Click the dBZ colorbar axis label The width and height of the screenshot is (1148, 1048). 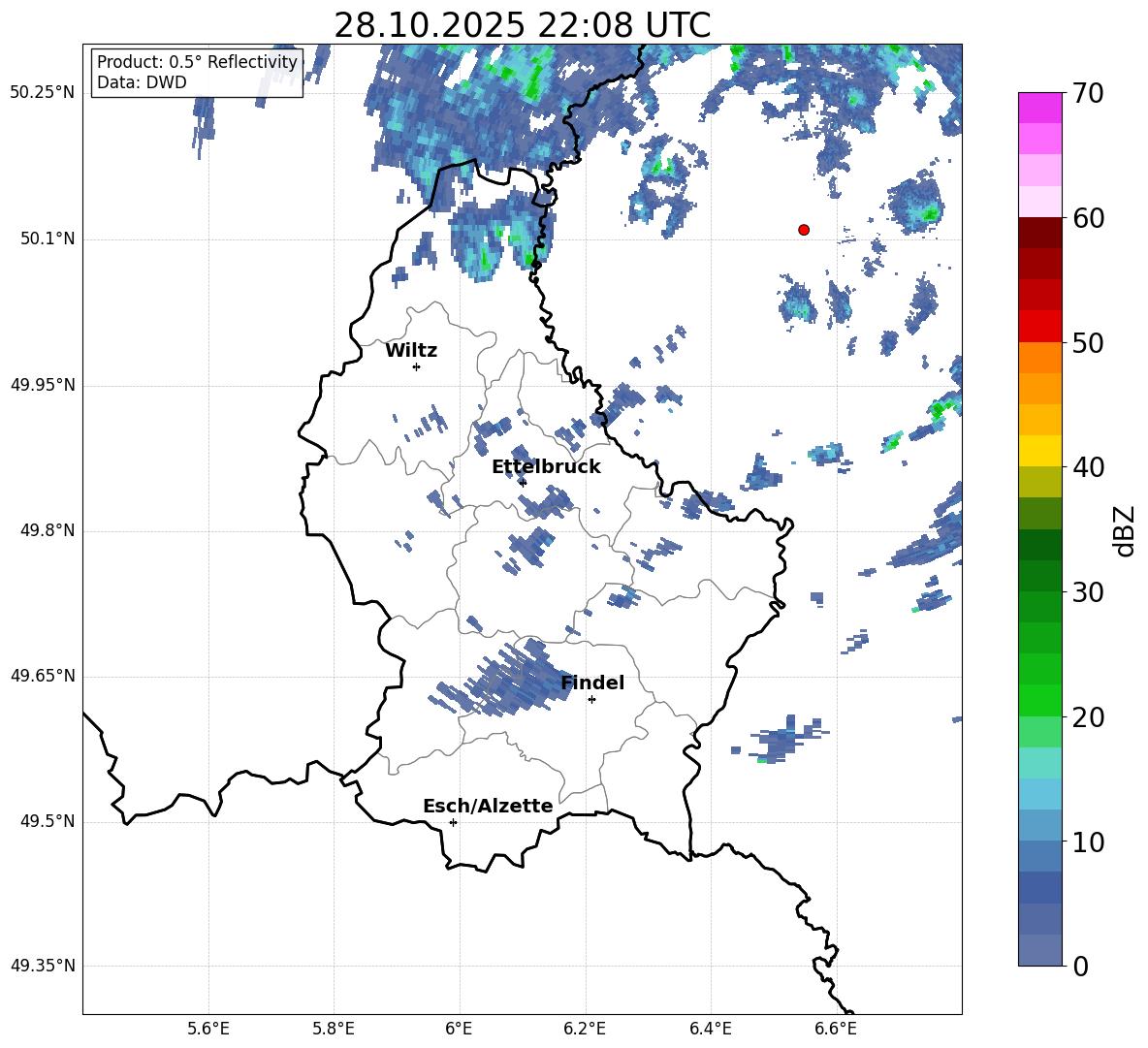click(1124, 530)
